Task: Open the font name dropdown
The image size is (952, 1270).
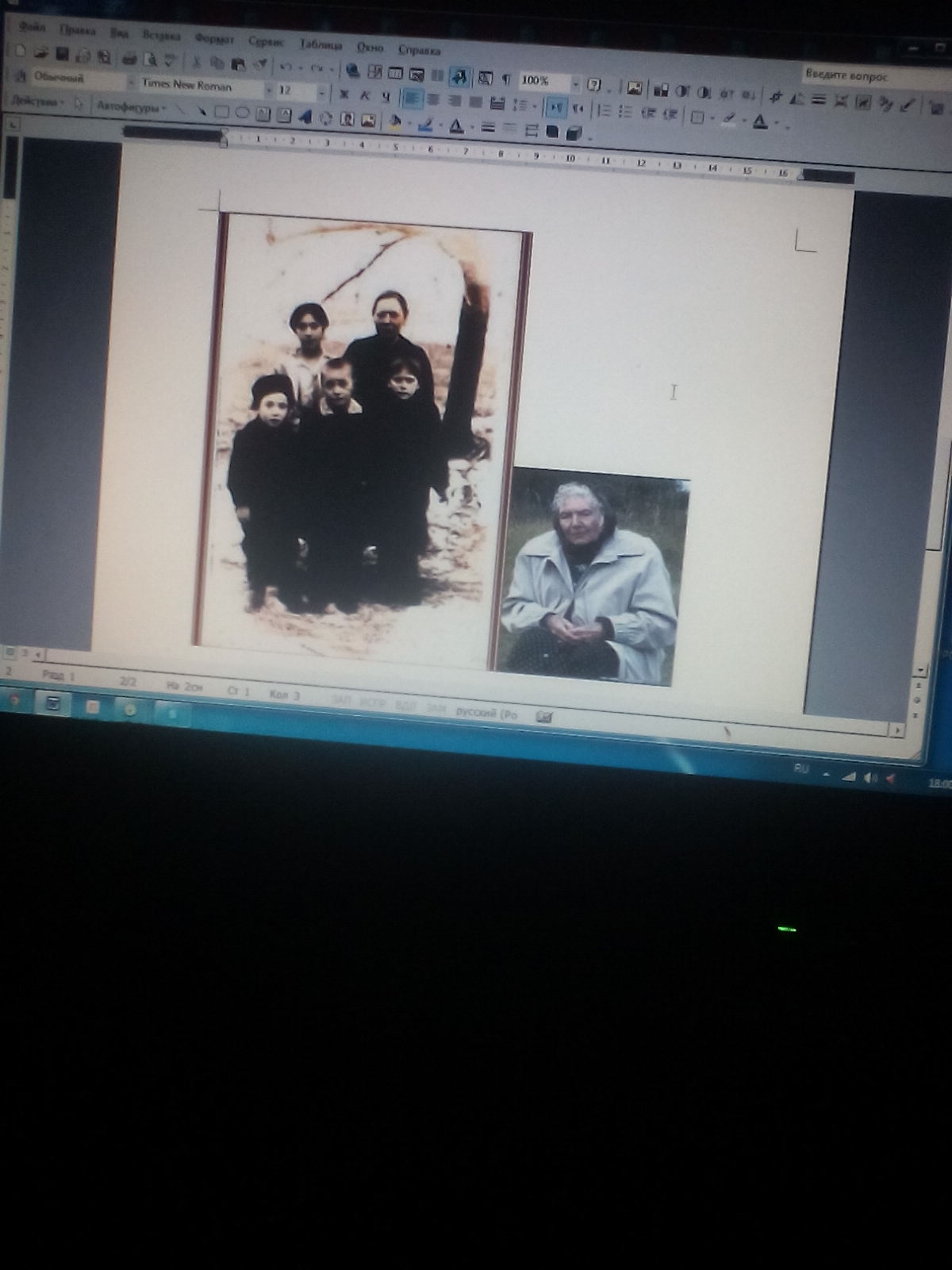Action: [x=269, y=90]
